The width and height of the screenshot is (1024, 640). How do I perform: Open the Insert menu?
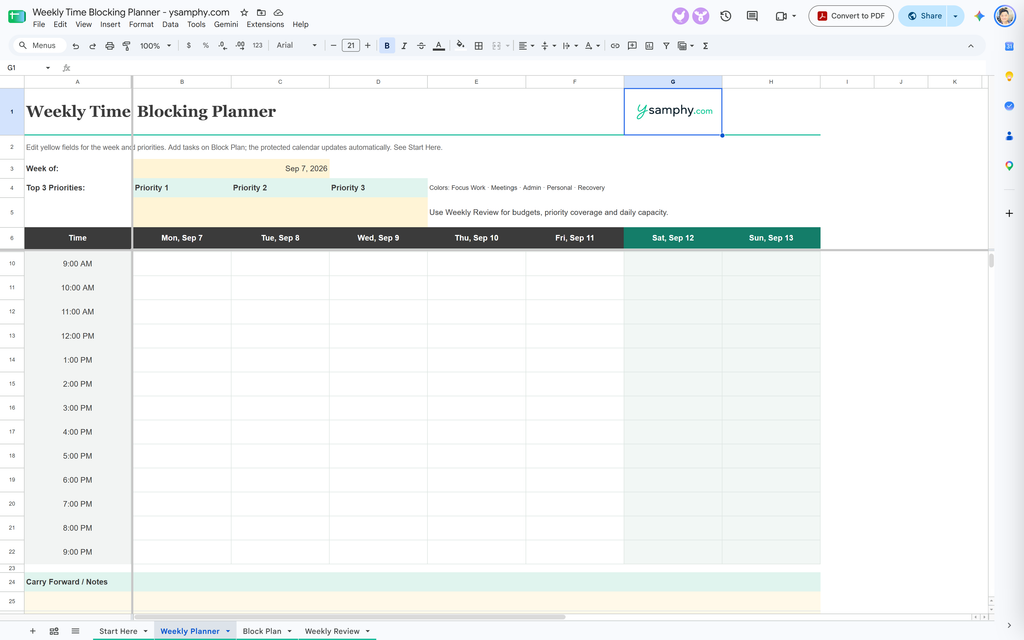pos(110,24)
